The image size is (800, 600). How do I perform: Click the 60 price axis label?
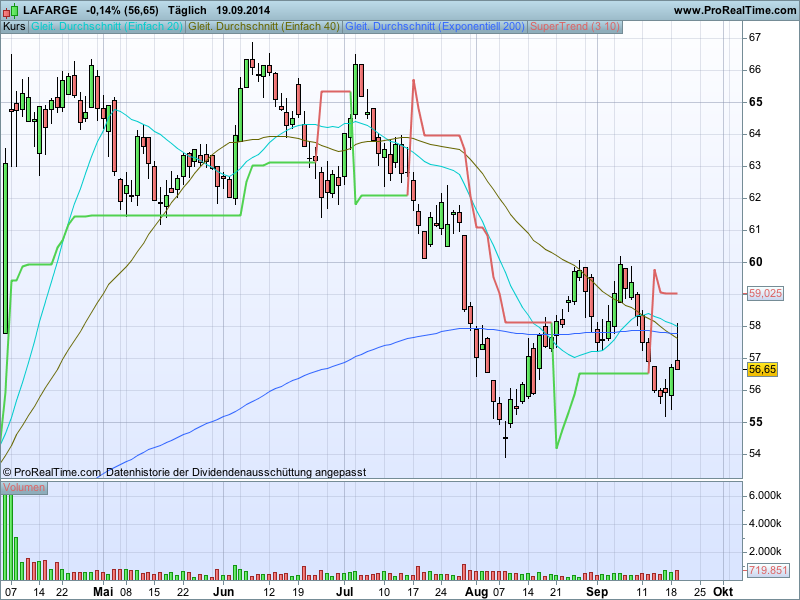pyautogui.click(x=755, y=262)
